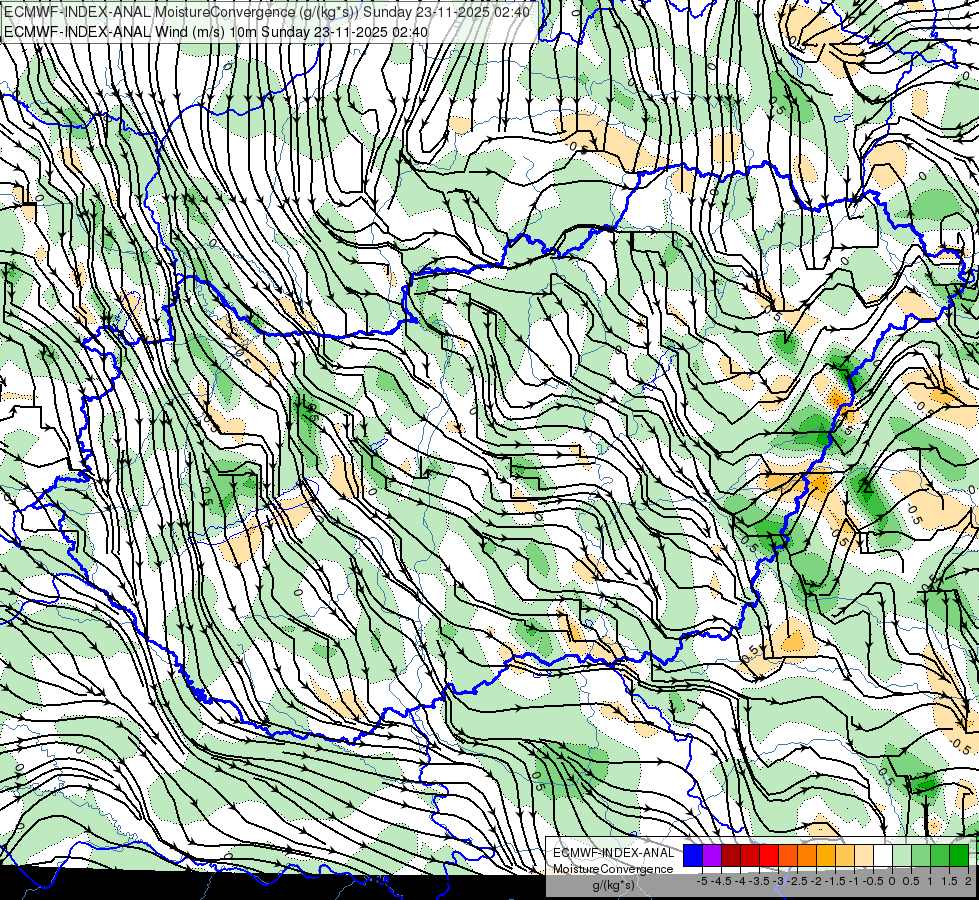
Task: Click the '-2.5' legend tick label
Action: tap(797, 881)
